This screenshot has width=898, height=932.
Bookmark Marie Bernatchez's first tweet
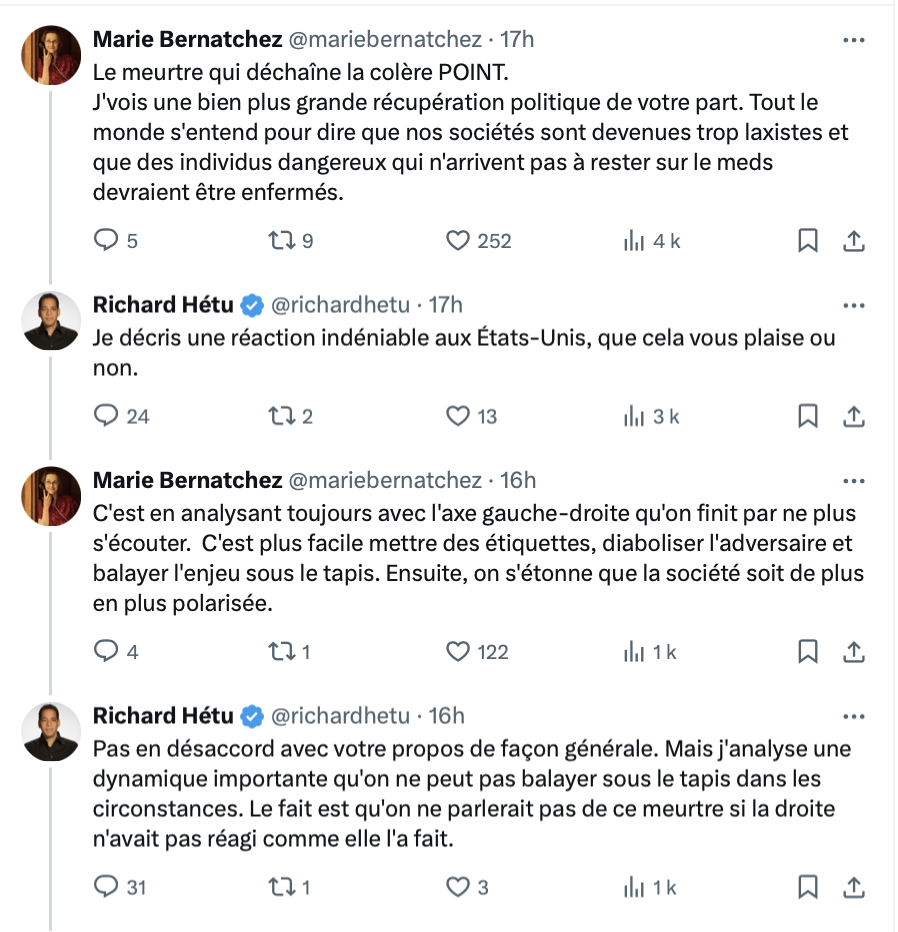(x=808, y=241)
